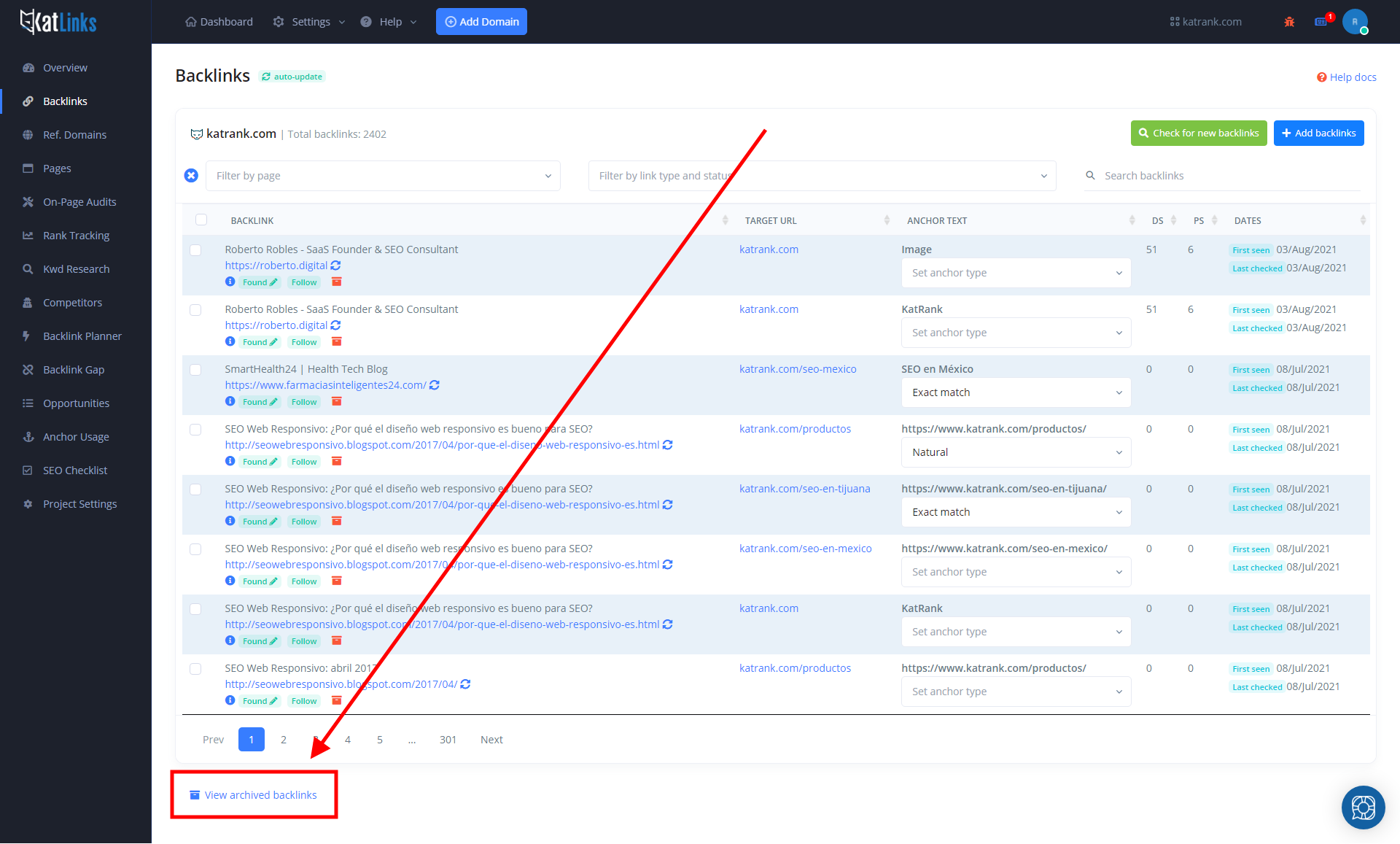
Task: Open anchor type dropdown for SEO en México
Action: [1016, 392]
